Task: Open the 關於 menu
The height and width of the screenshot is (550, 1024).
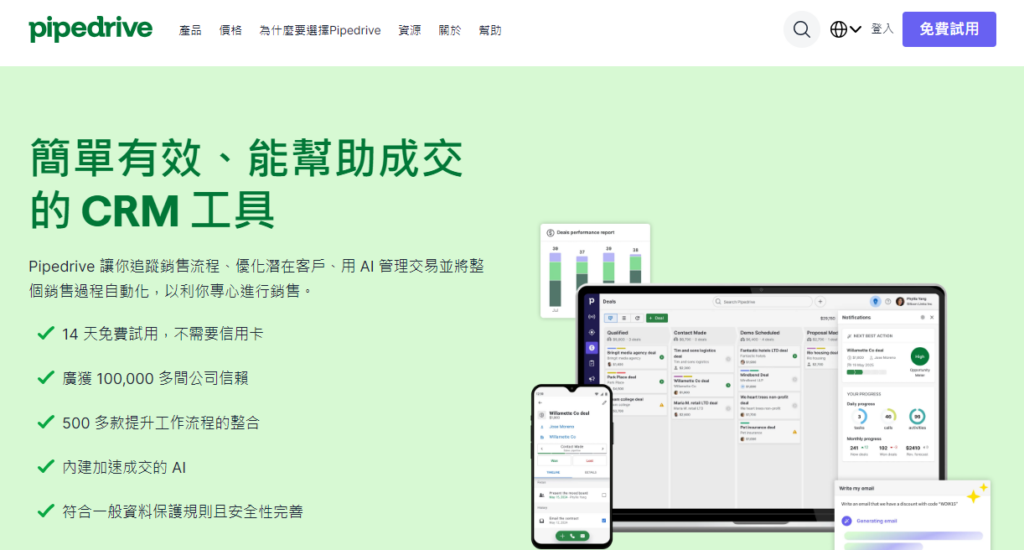Action: pyautogui.click(x=450, y=30)
